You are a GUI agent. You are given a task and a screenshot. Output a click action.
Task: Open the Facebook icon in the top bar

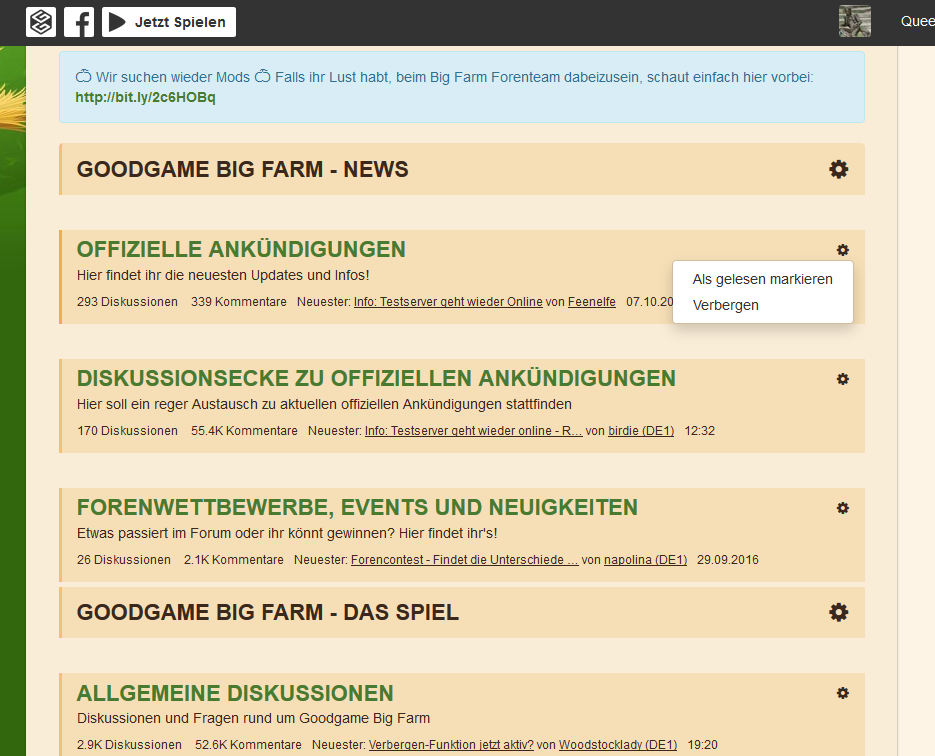coord(79,22)
